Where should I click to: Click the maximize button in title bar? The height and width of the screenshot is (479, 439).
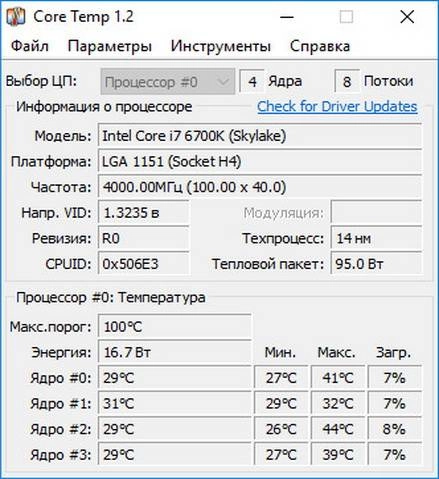pyautogui.click(x=346, y=16)
